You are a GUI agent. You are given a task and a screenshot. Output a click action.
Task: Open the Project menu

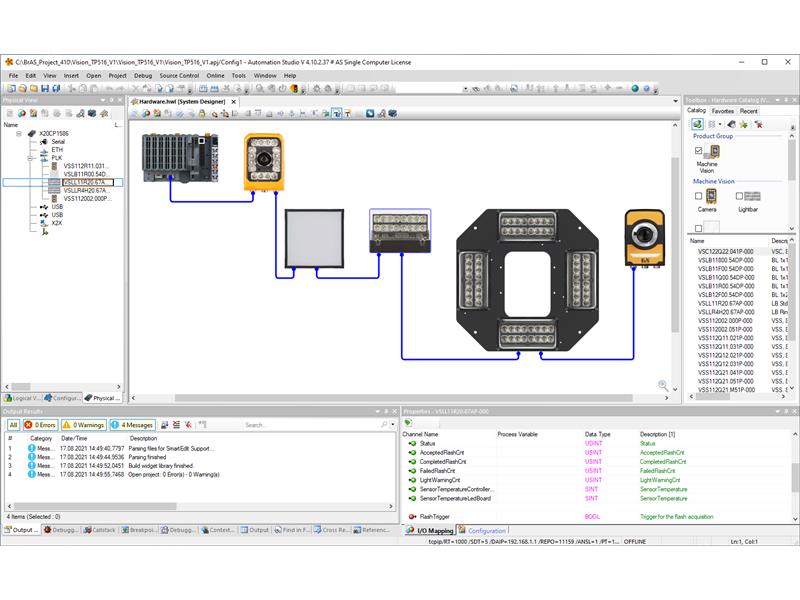pyautogui.click(x=117, y=76)
